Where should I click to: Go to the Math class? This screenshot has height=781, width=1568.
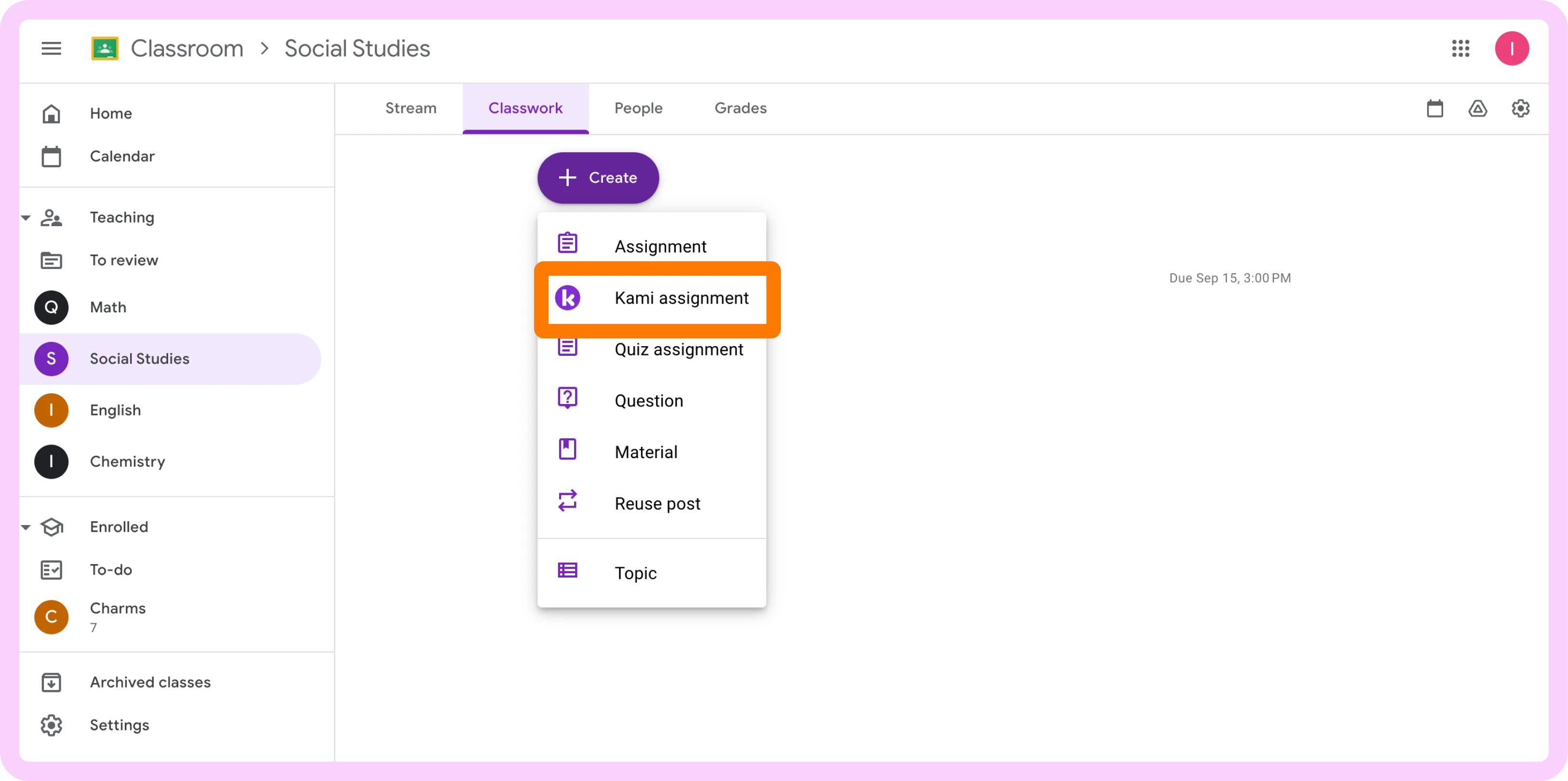[x=108, y=307]
